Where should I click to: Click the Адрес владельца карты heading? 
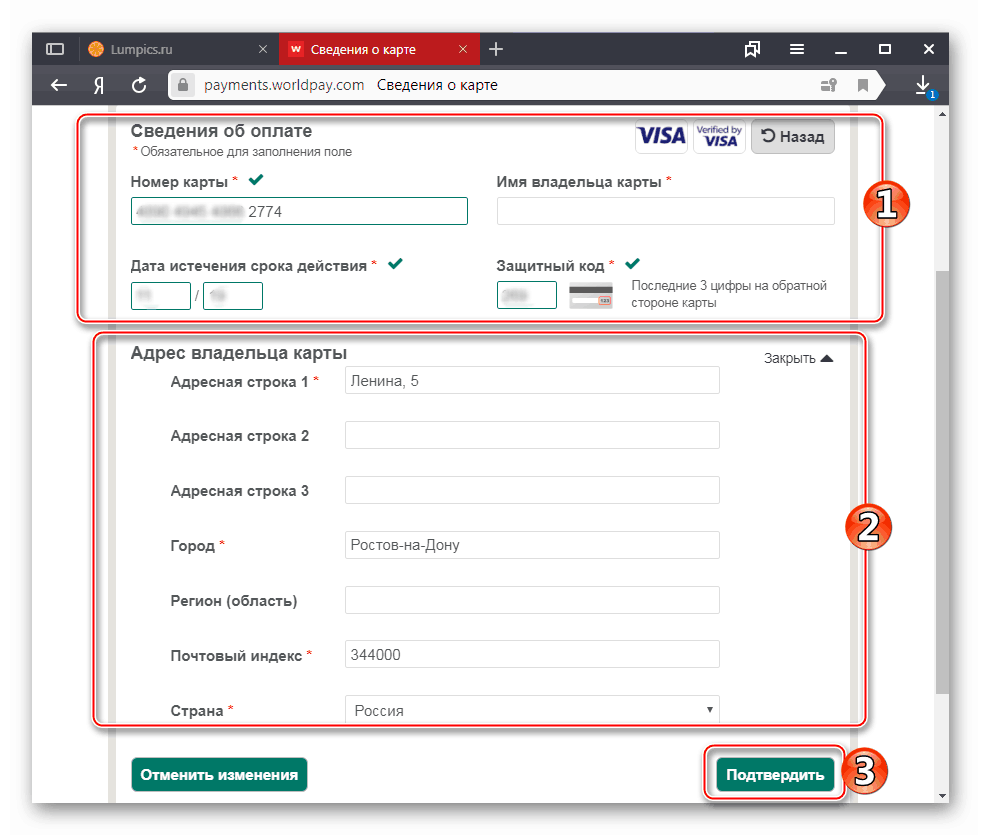point(238,353)
